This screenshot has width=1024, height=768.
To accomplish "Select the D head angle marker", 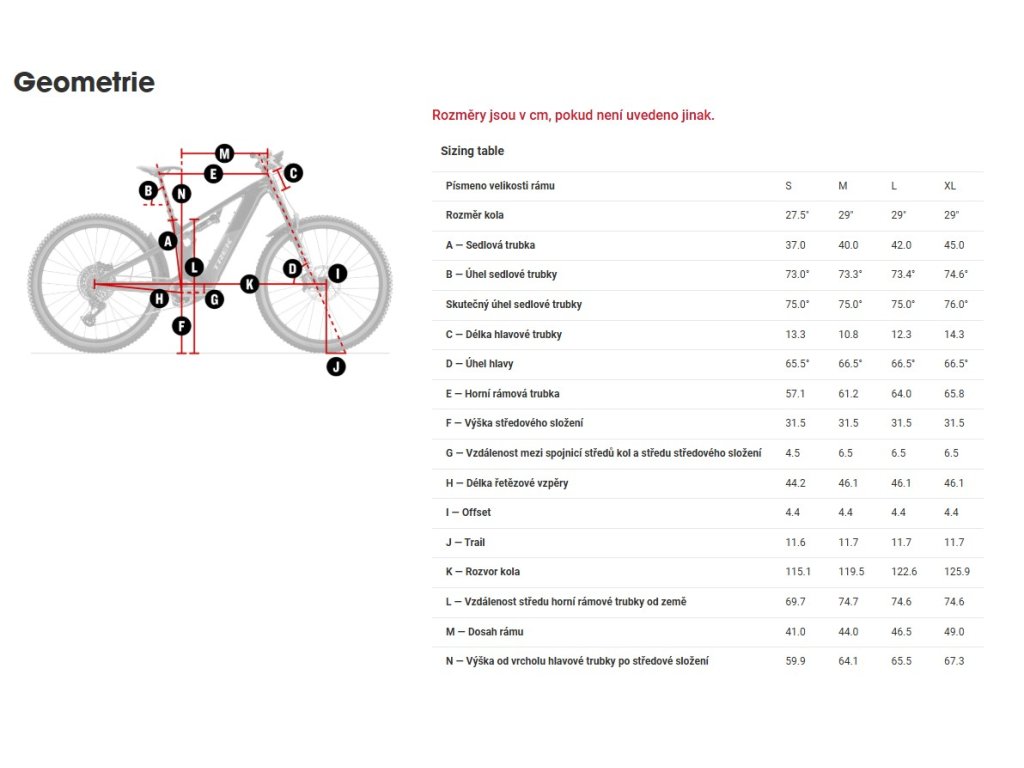I will (293, 268).
